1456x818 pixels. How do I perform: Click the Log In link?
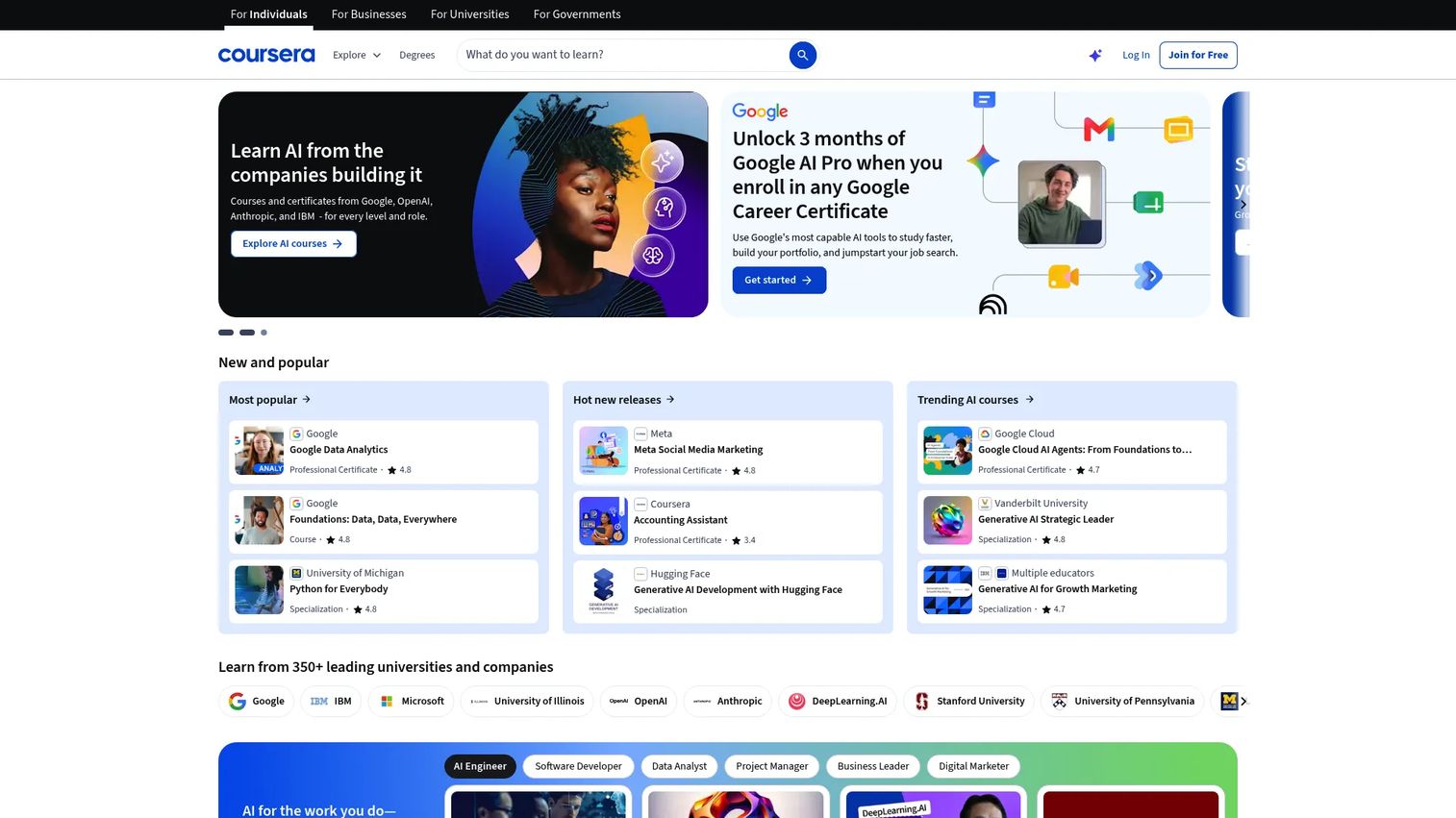[x=1136, y=55]
